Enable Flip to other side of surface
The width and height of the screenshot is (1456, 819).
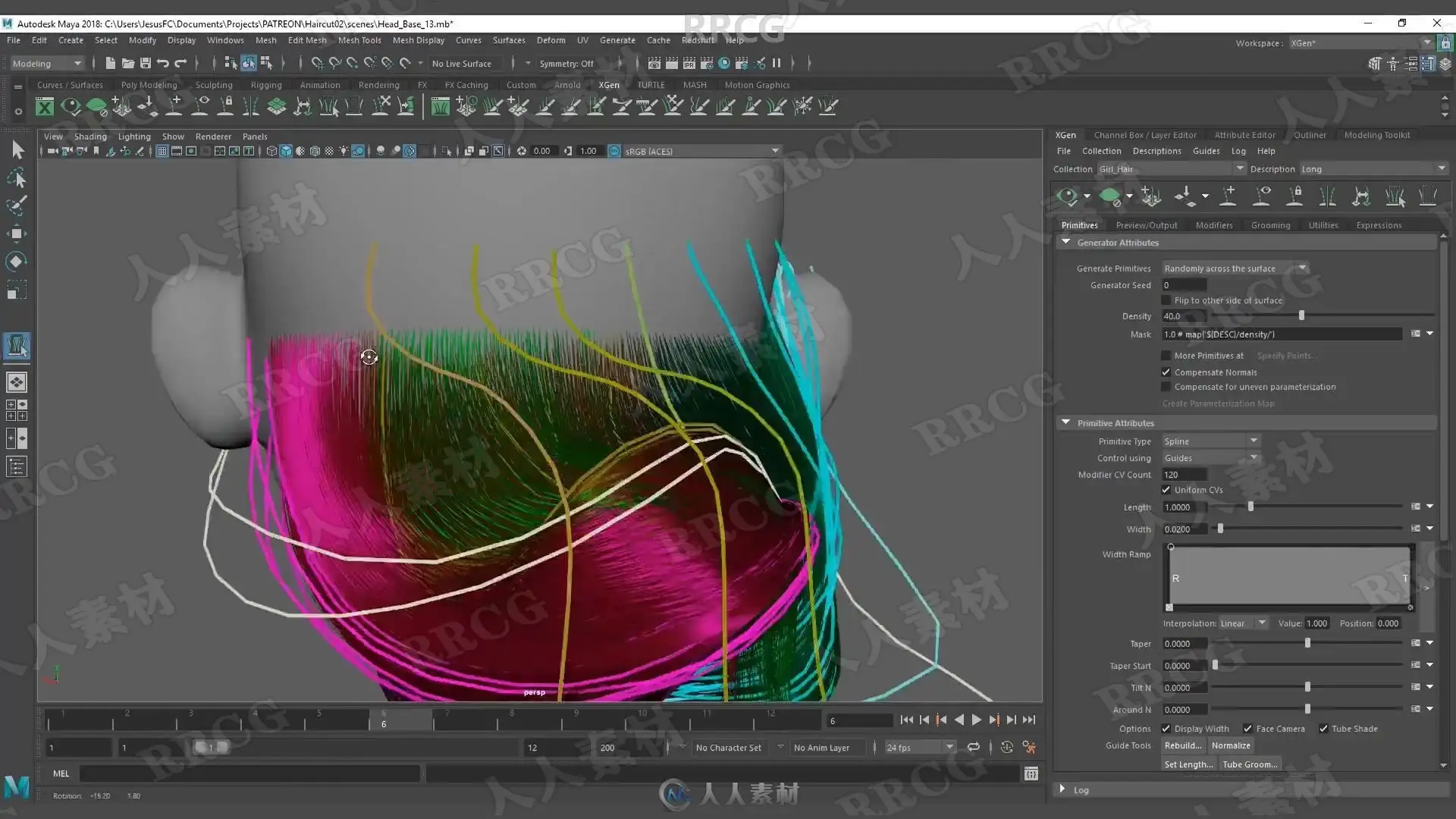(1166, 300)
